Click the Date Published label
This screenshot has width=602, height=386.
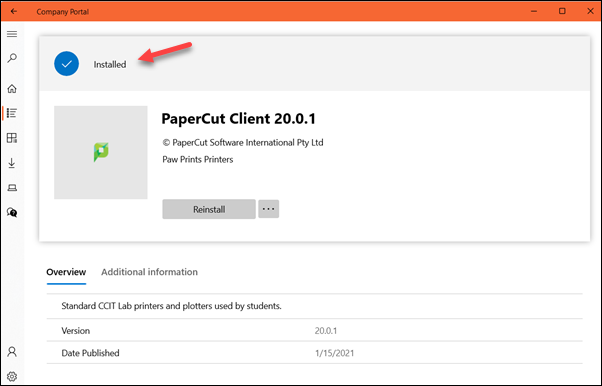[90, 353]
